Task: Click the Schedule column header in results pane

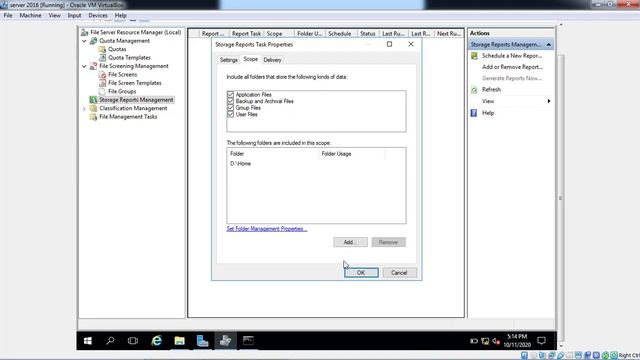Action: [341, 34]
